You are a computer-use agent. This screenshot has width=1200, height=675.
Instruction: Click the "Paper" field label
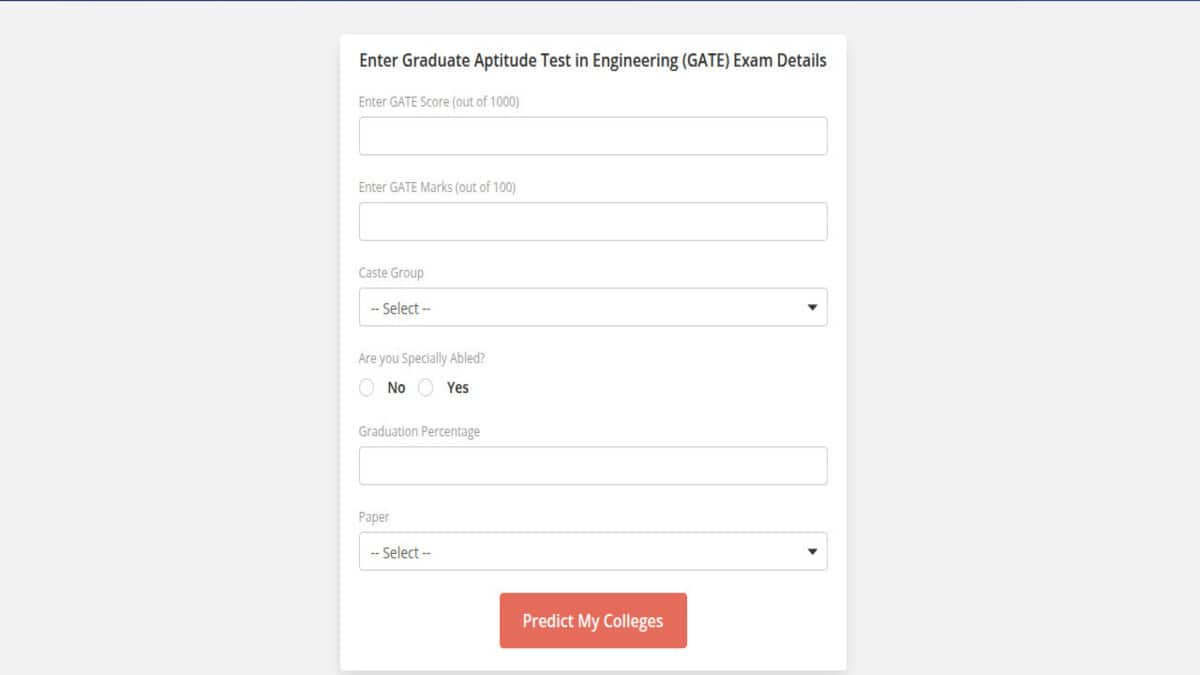coord(374,517)
